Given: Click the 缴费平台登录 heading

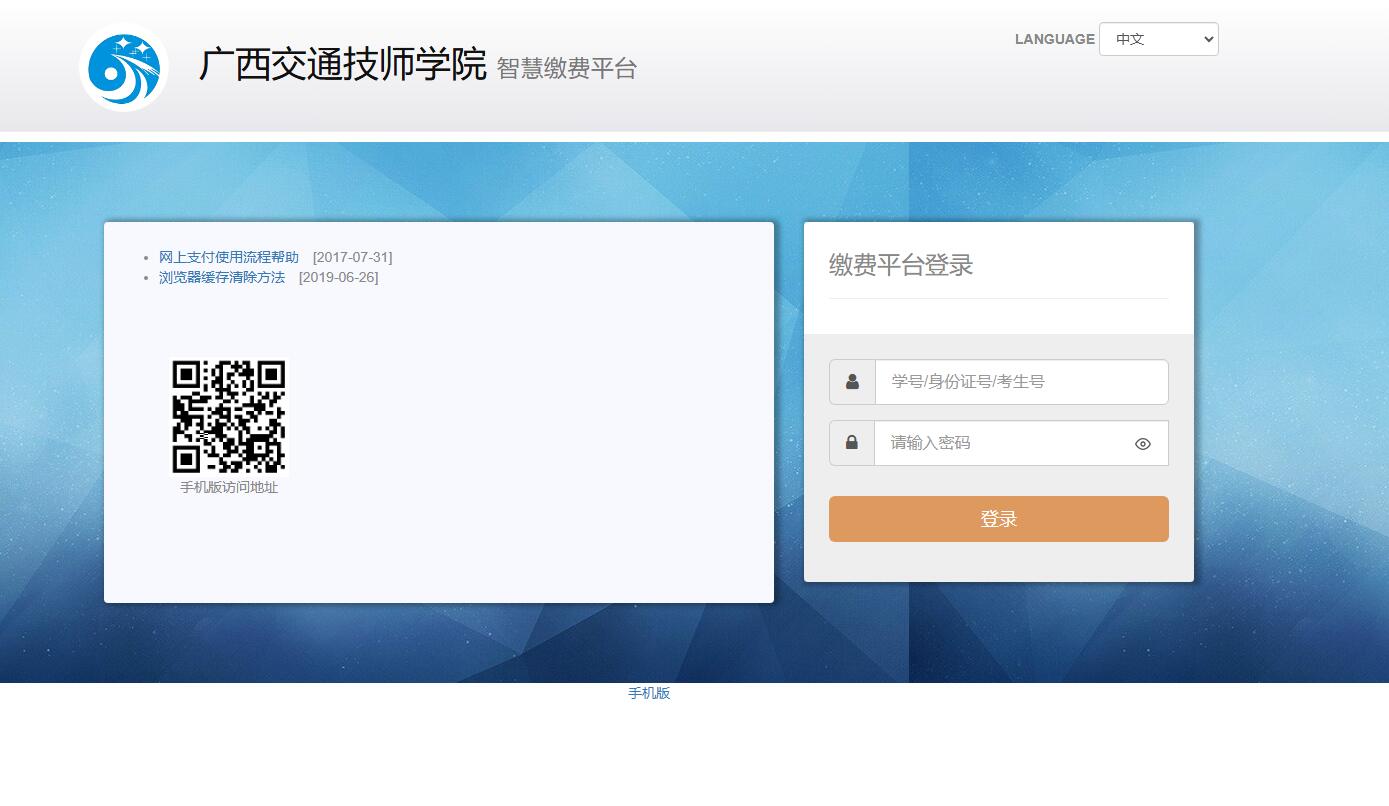Looking at the screenshot, I should (901, 266).
